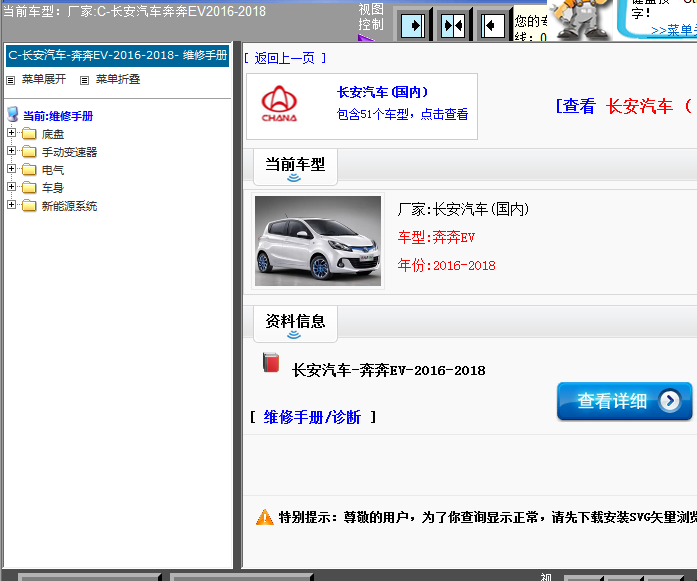
Task: Click the 车身 folder icon
Action: tap(29, 187)
